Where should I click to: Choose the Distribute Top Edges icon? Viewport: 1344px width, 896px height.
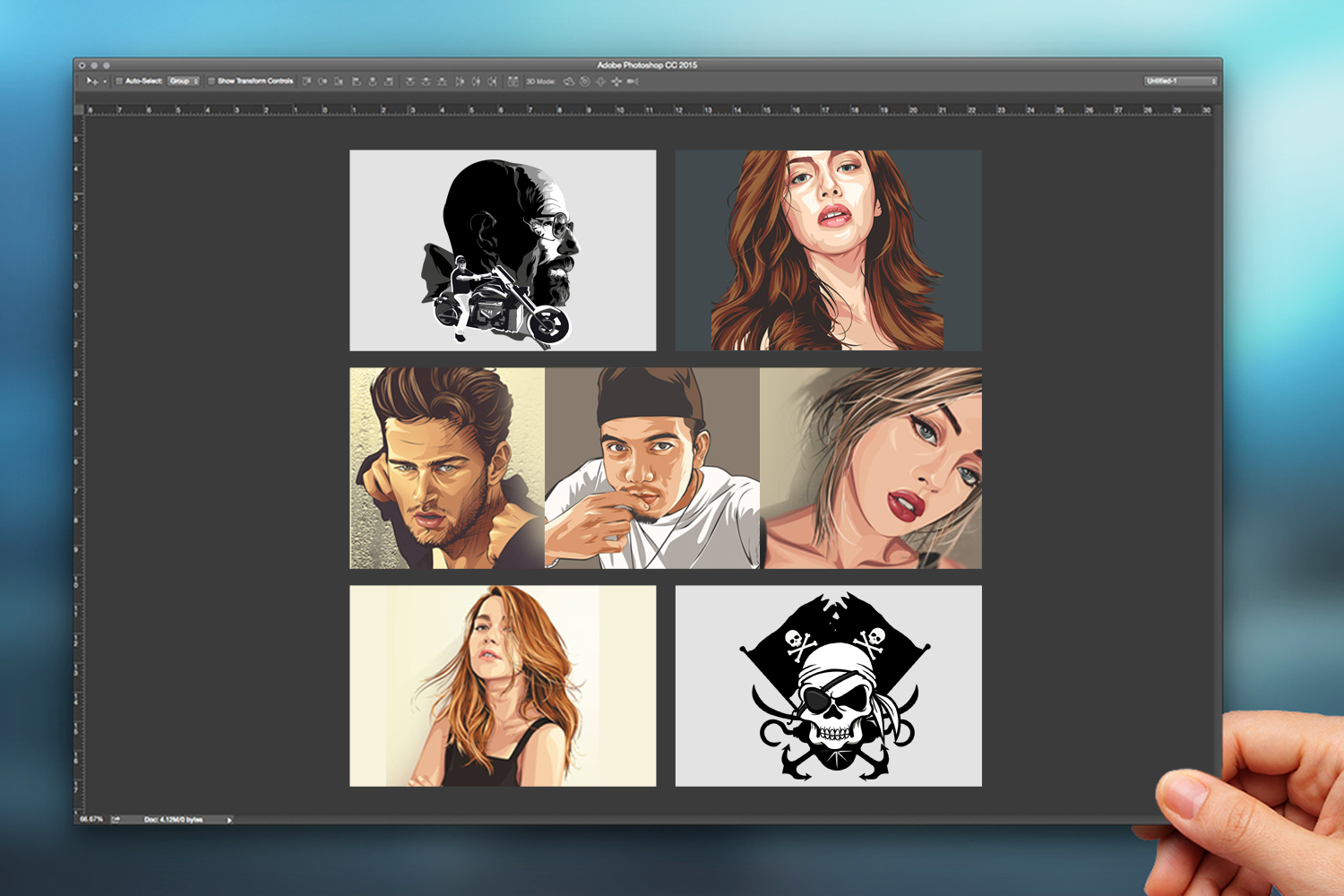click(x=409, y=82)
